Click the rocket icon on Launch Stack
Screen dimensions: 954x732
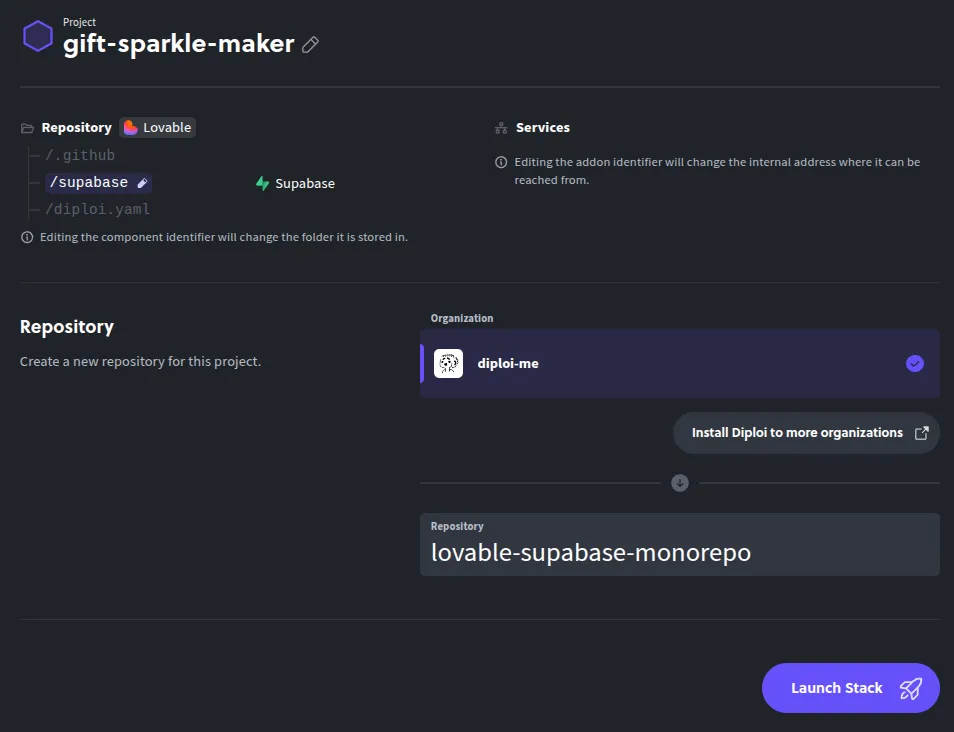tap(911, 688)
